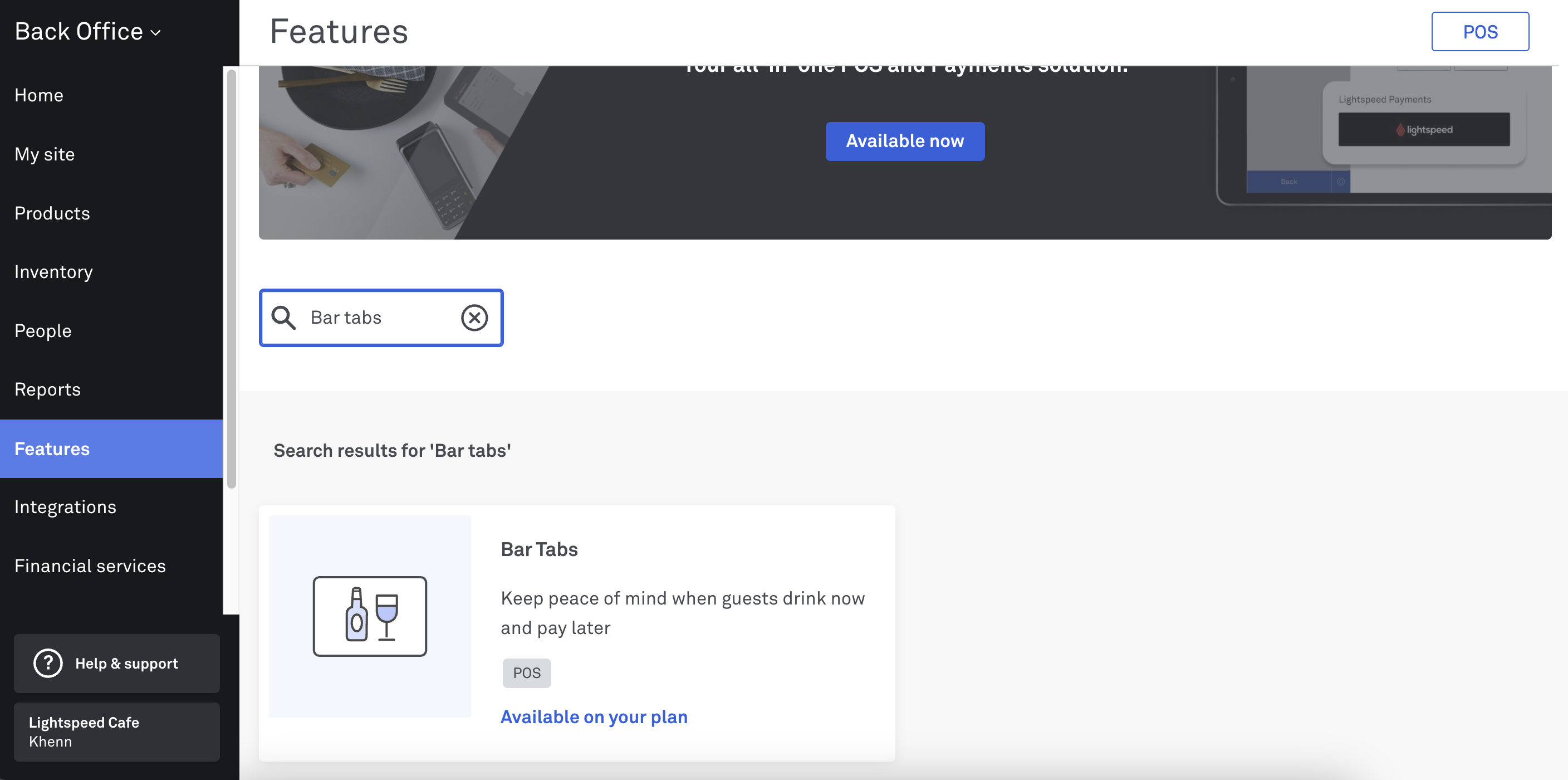Focus the Bar tabs search field
Screen dimensions: 1568x780
coord(381,318)
